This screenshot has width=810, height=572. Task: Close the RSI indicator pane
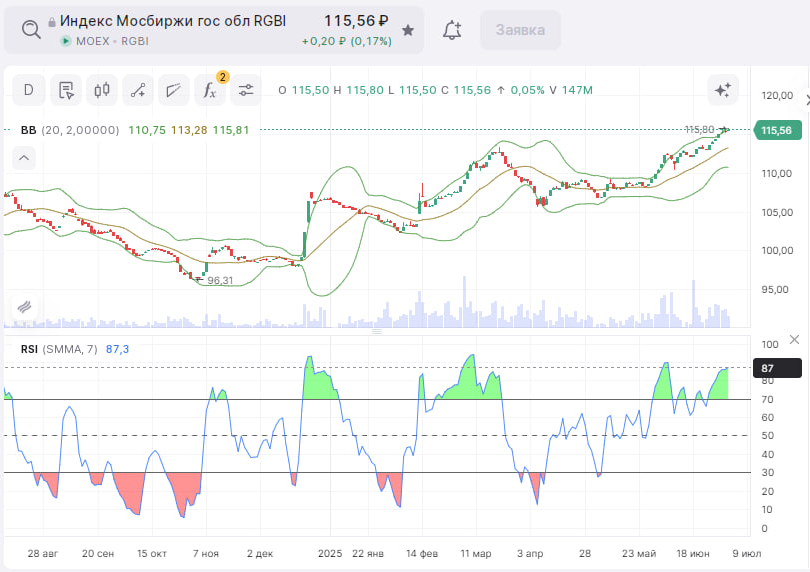click(x=795, y=339)
